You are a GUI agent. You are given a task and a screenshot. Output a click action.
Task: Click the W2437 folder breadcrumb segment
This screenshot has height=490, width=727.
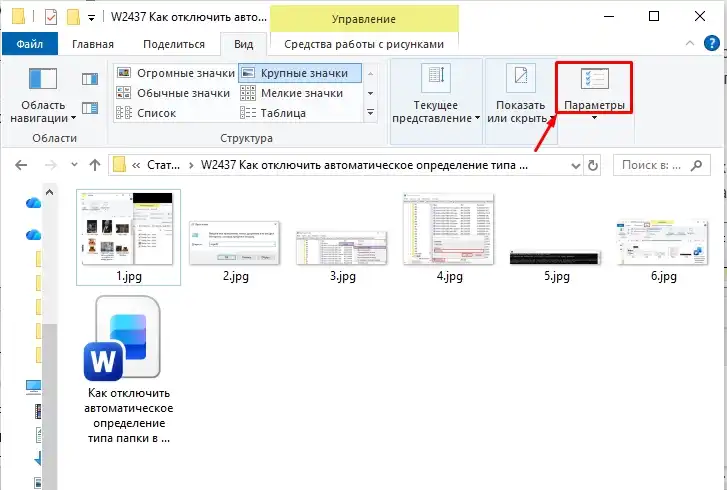coord(364,165)
